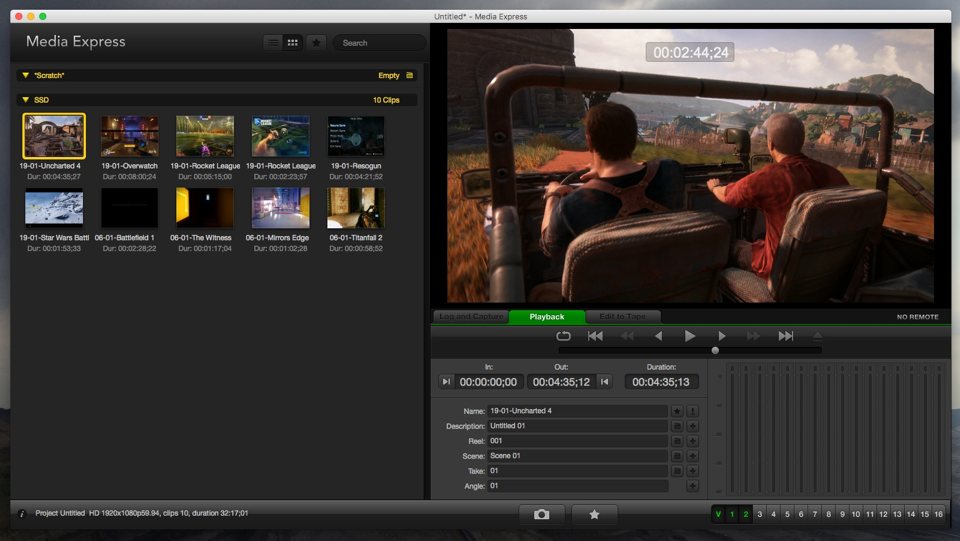Enable audio channel 16 button
The width and height of the screenshot is (960, 541).
pos(939,514)
